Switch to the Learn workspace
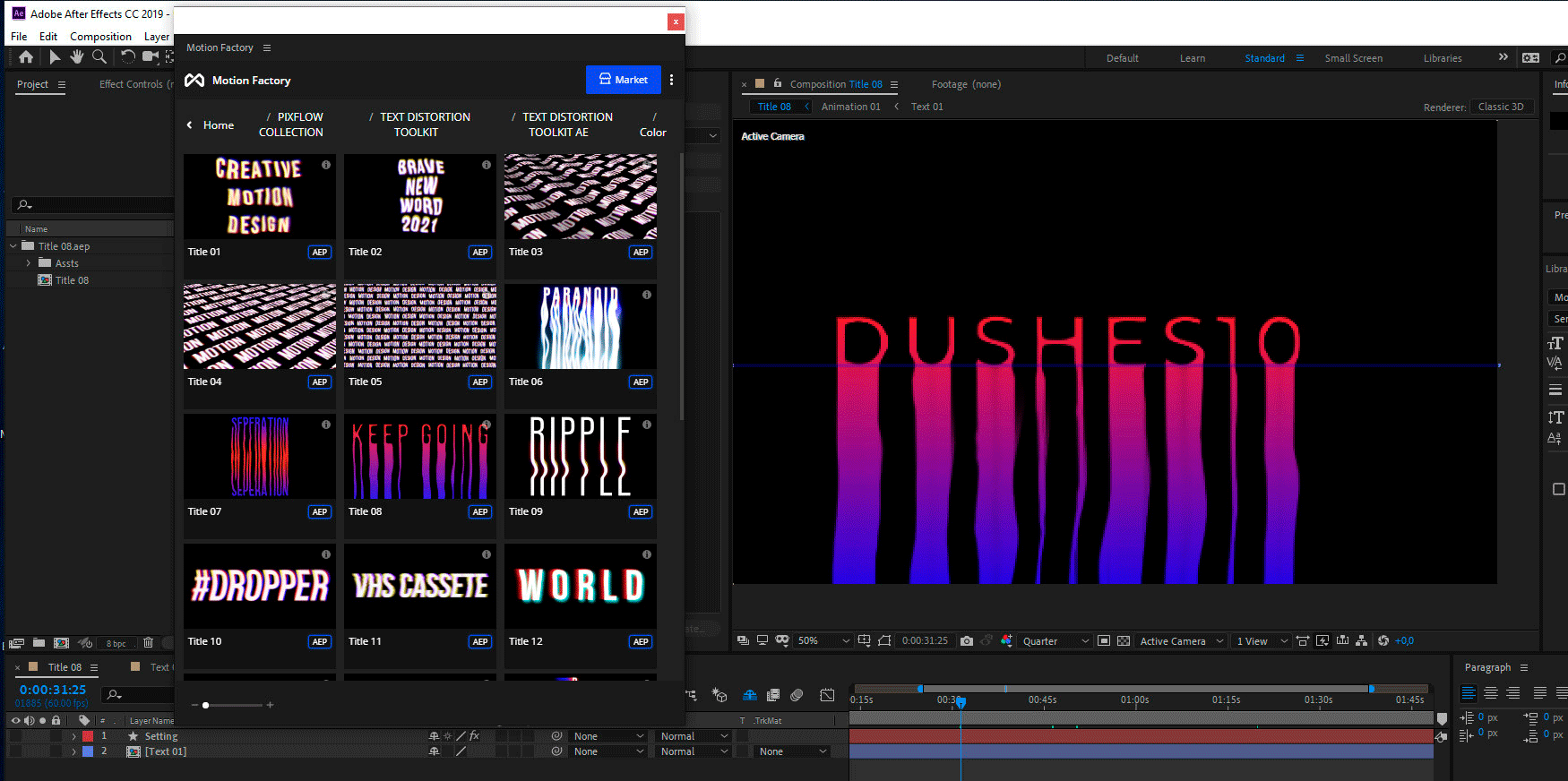Image resolution: width=1568 pixels, height=781 pixels. click(x=1192, y=58)
